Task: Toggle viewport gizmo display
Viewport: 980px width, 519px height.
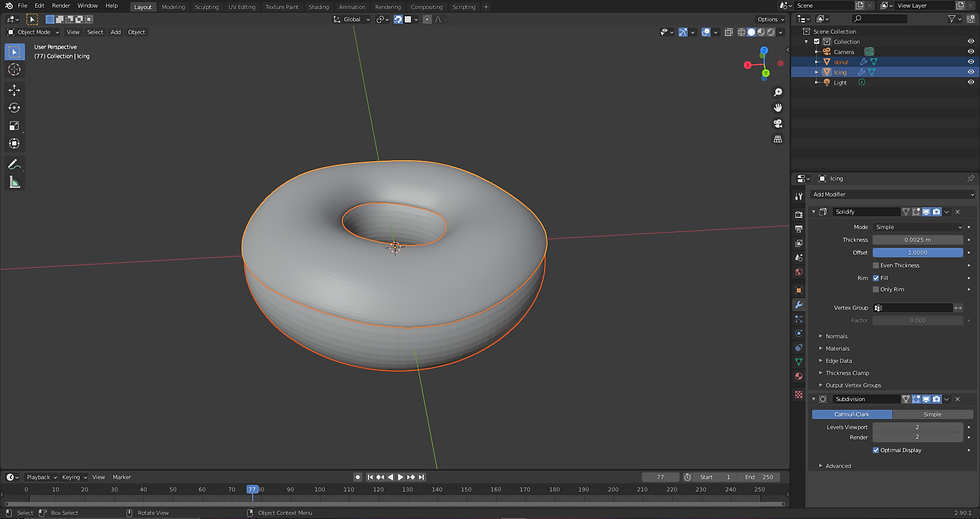Action: (x=683, y=32)
